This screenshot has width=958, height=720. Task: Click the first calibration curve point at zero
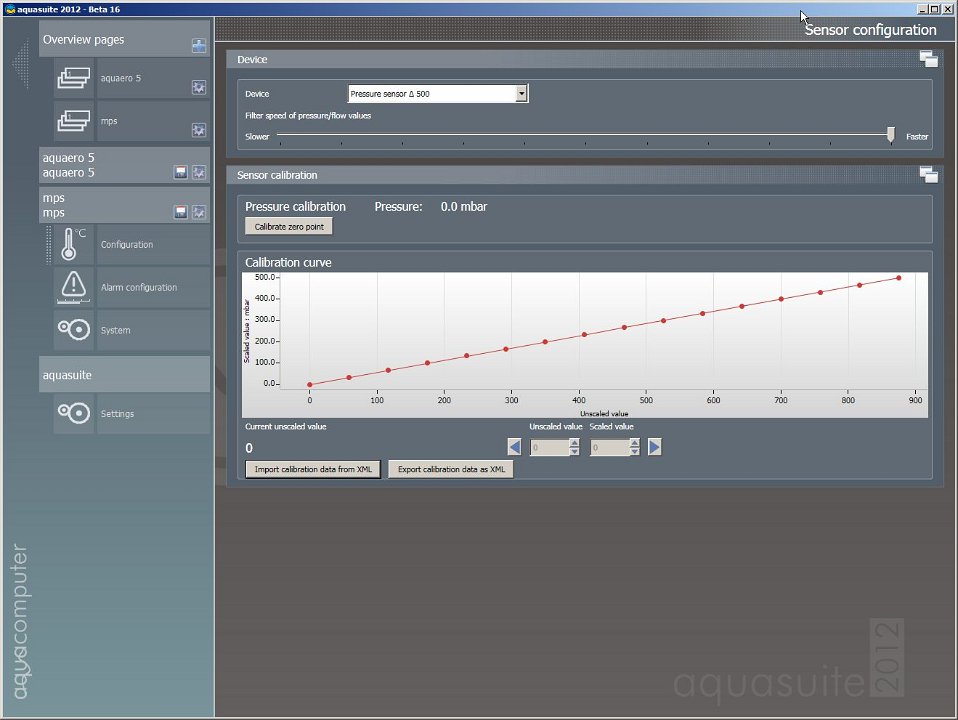tap(310, 384)
